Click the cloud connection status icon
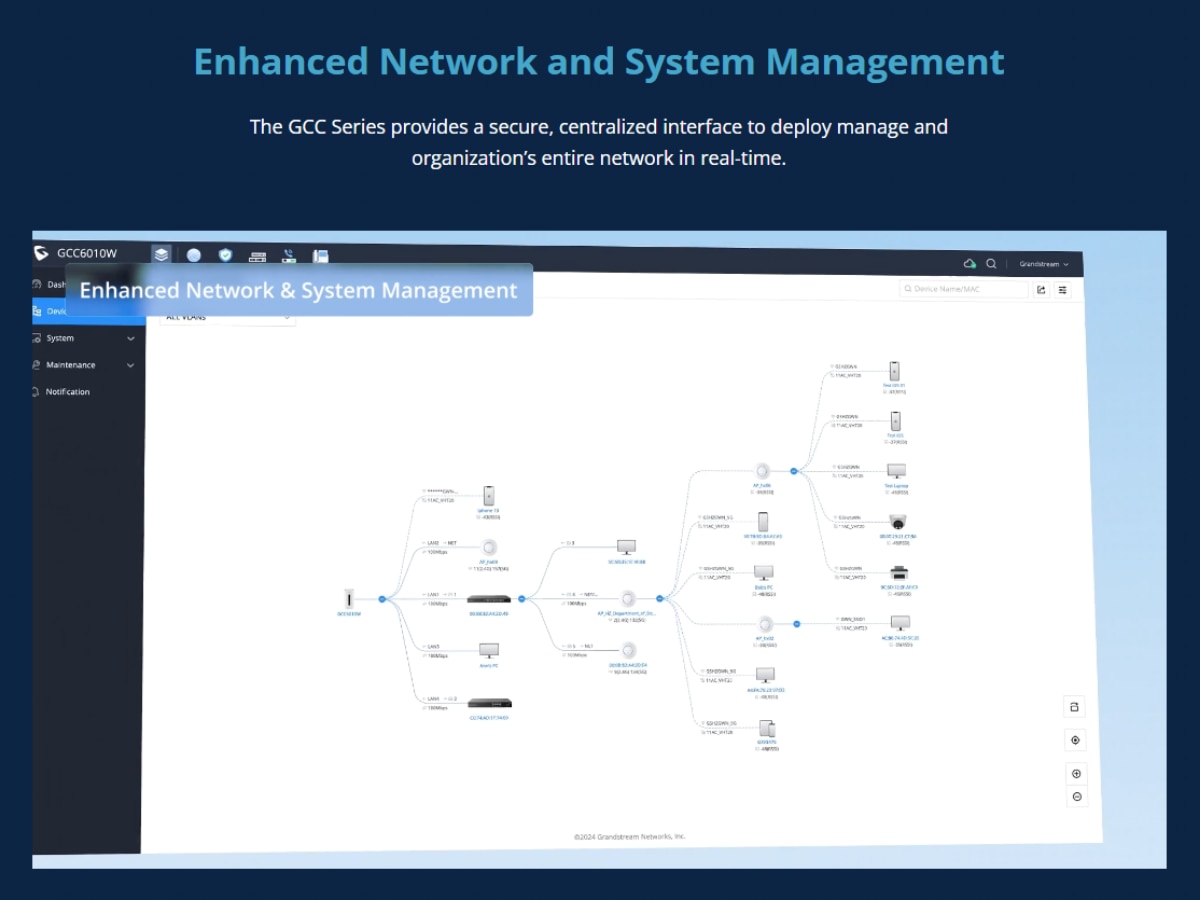 click(x=969, y=264)
